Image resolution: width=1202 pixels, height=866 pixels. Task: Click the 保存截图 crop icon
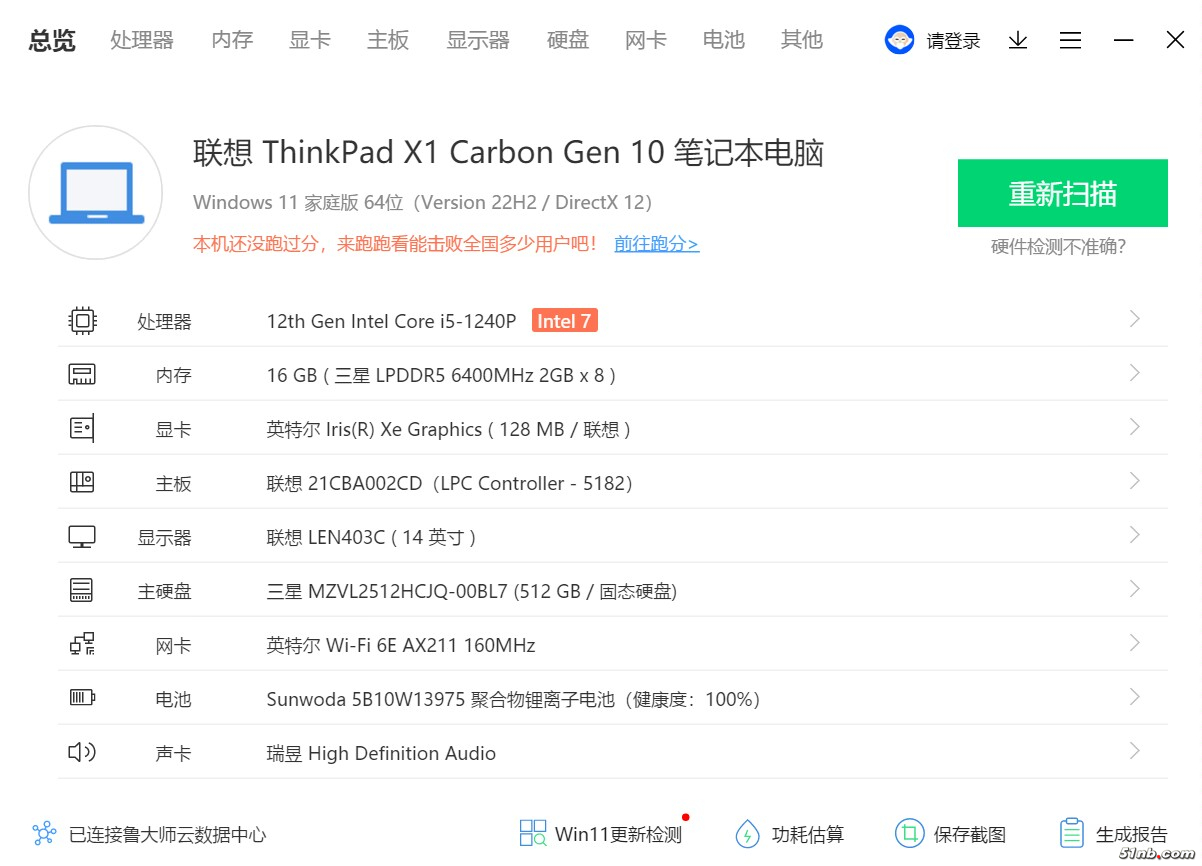point(909,833)
